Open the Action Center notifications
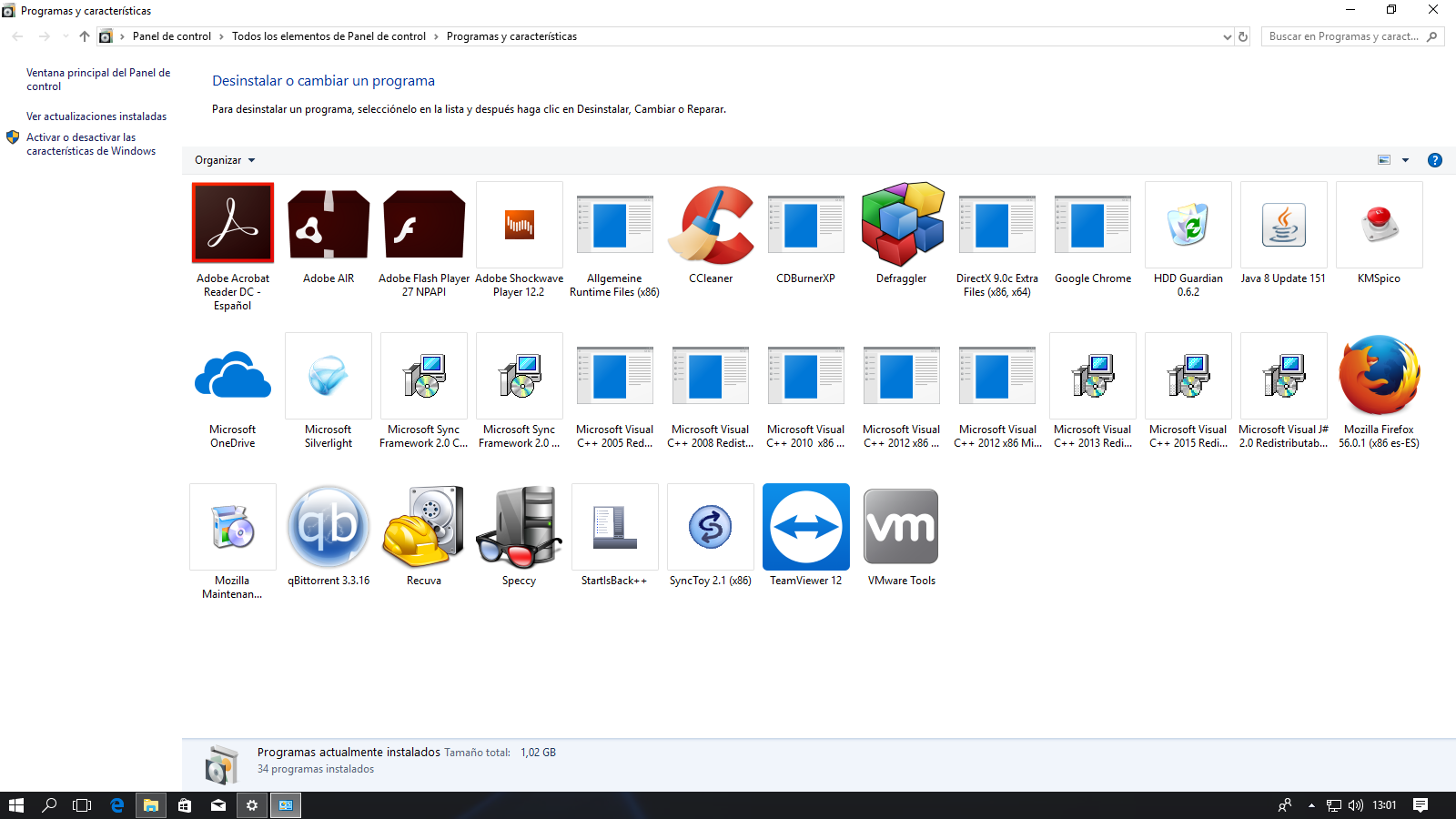This screenshot has width=1456, height=819. [x=1421, y=805]
